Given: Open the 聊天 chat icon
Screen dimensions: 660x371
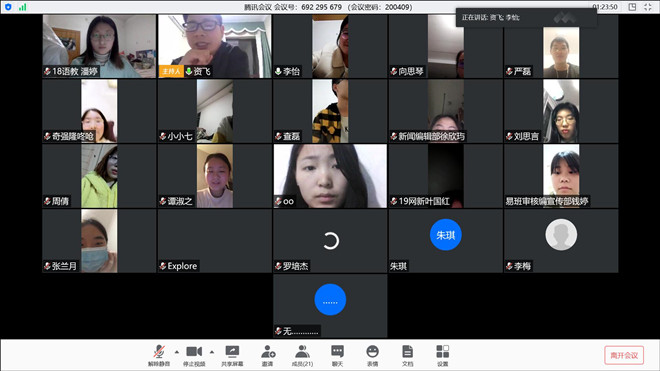Looking at the screenshot, I should pos(337,355).
